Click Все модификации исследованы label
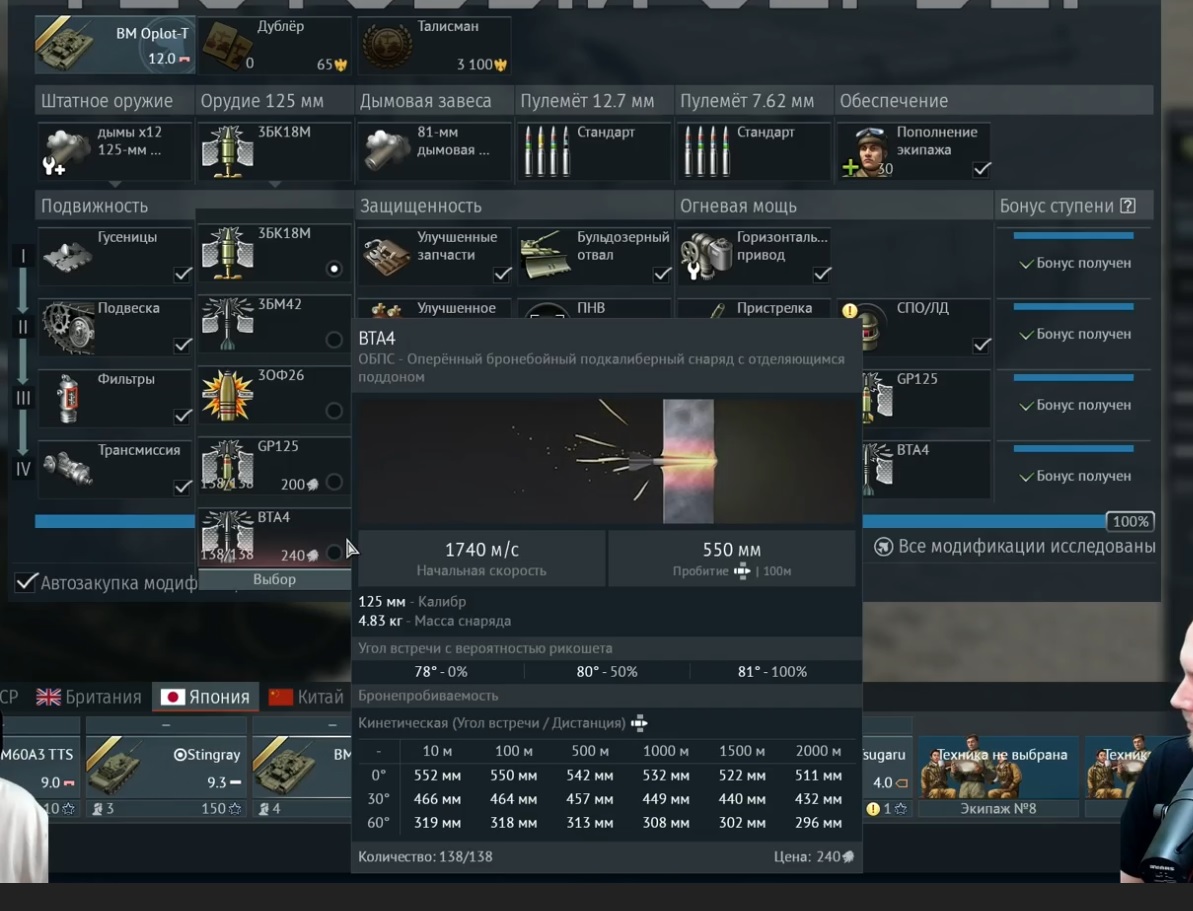Image resolution: width=1193 pixels, height=911 pixels. [1026, 546]
